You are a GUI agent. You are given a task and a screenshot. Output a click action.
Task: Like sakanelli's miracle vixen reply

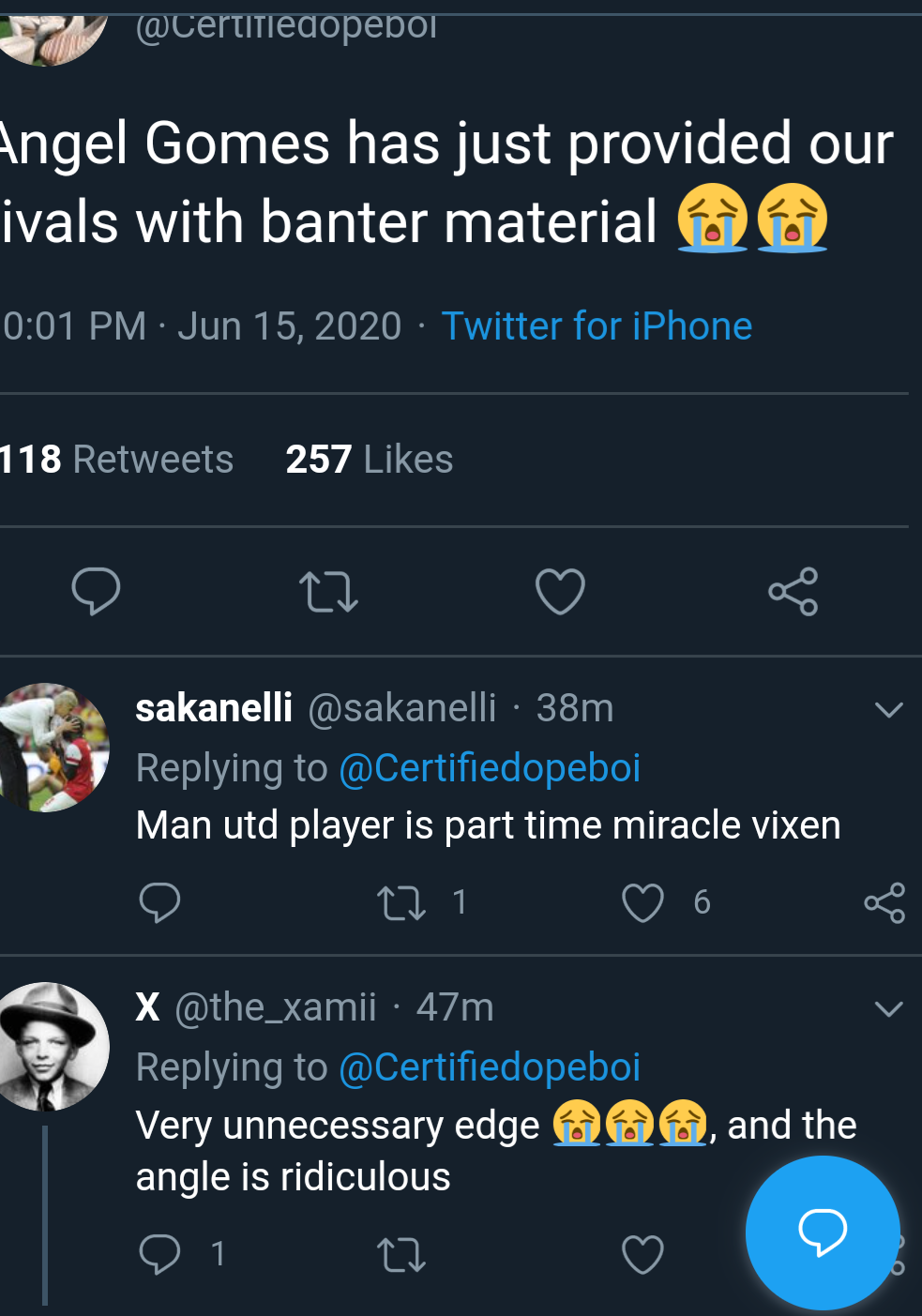[x=642, y=903]
